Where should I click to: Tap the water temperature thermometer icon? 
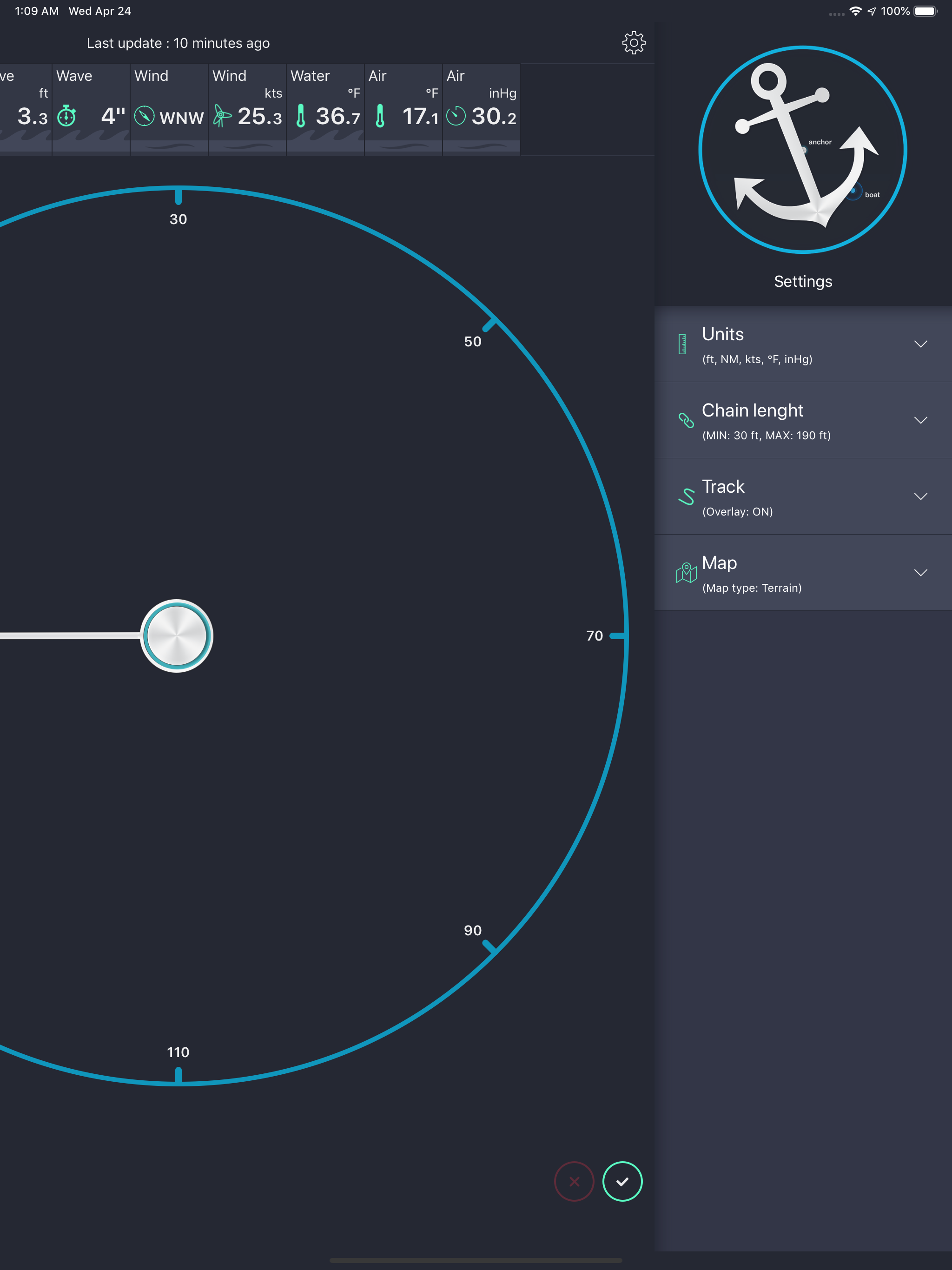(300, 116)
